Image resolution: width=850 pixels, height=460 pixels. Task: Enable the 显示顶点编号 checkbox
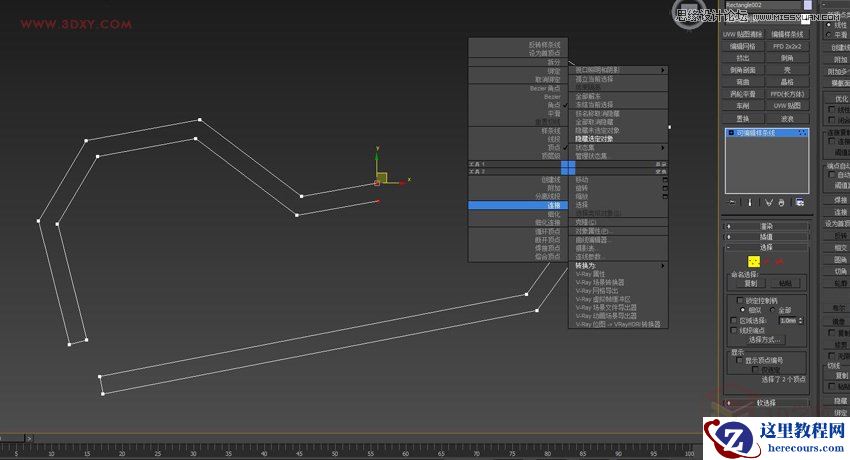(x=739, y=360)
